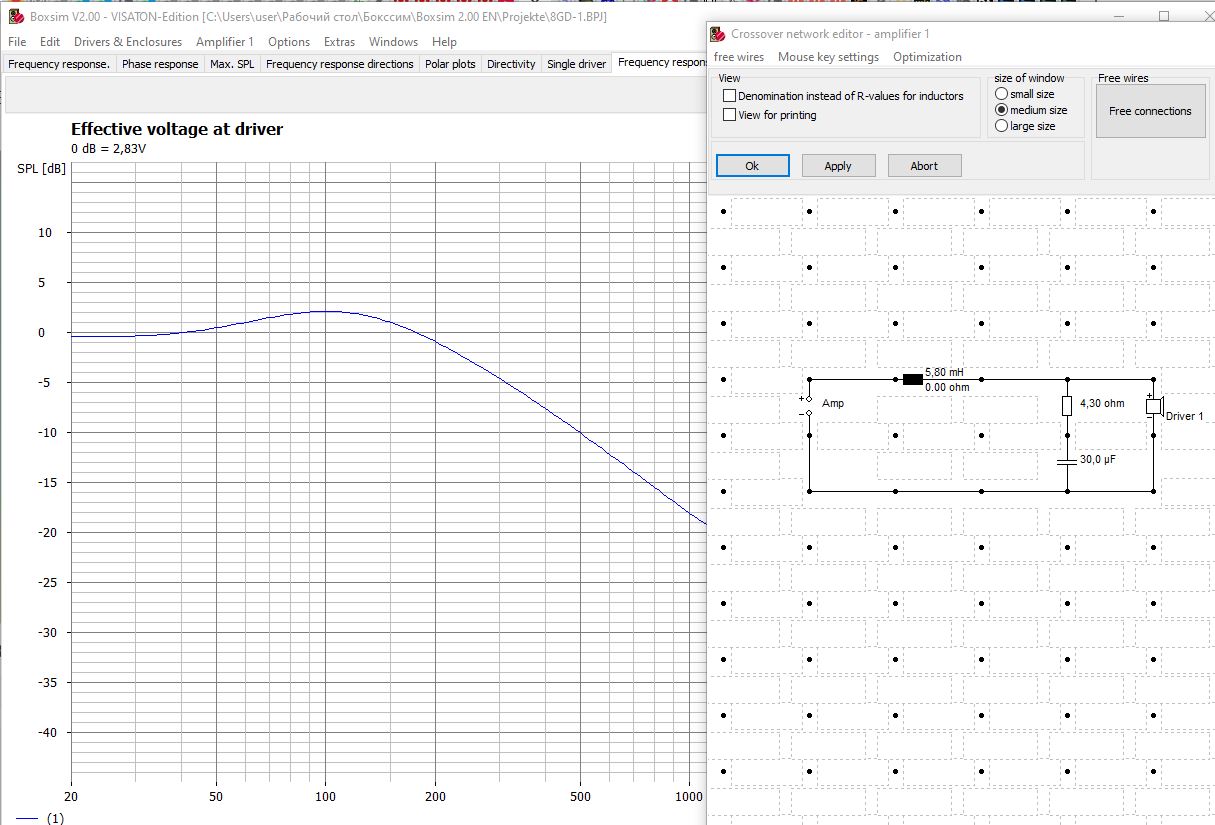Click the 30,0 µF capacitor value
The width and height of the screenshot is (1215, 825).
(1097, 459)
